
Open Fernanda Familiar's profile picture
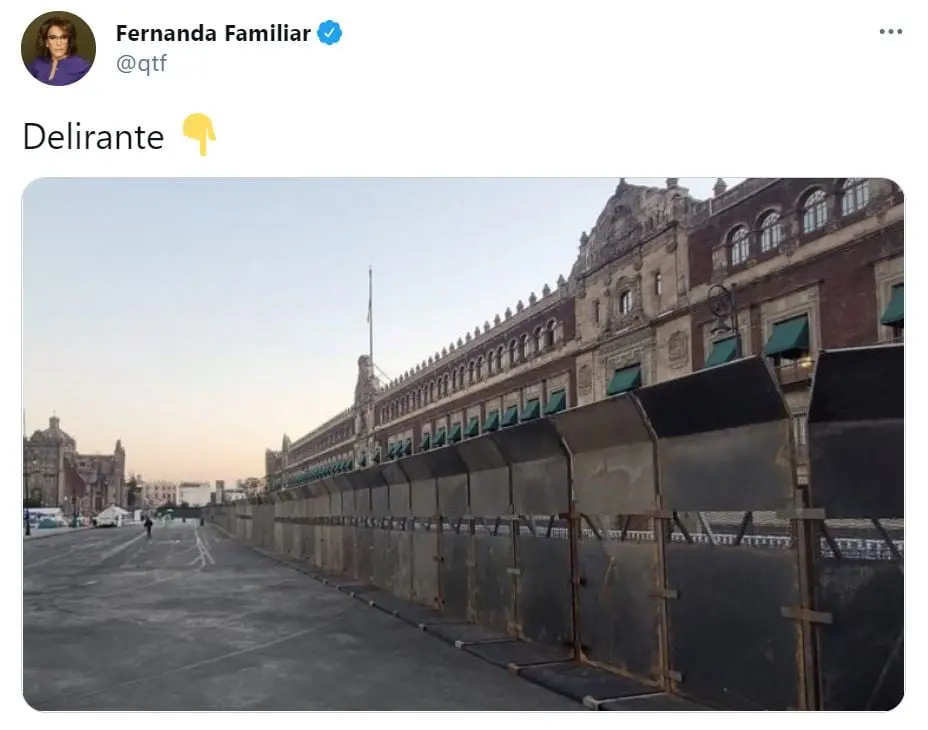pos(58,48)
